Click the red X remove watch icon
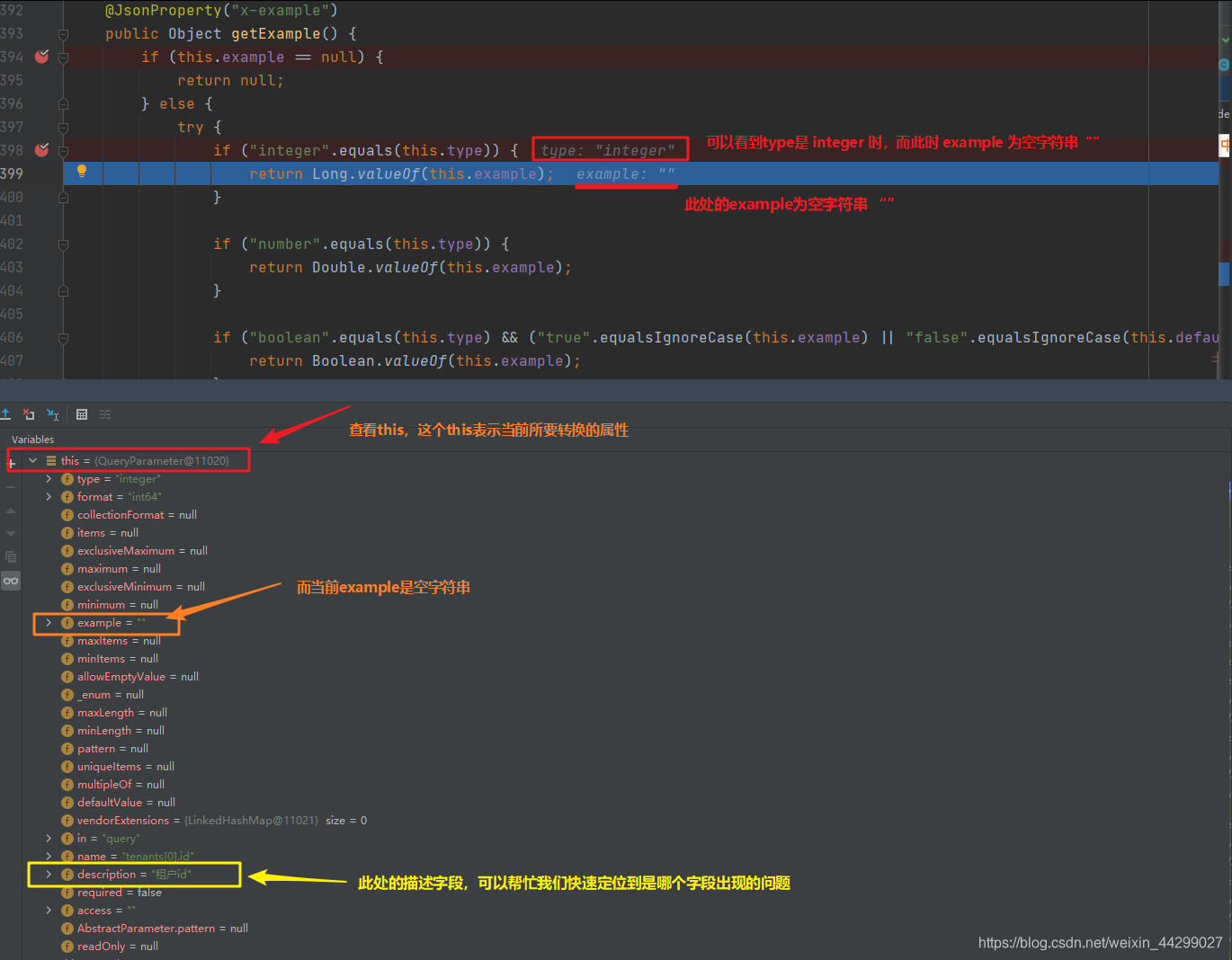1232x960 pixels. 28,413
